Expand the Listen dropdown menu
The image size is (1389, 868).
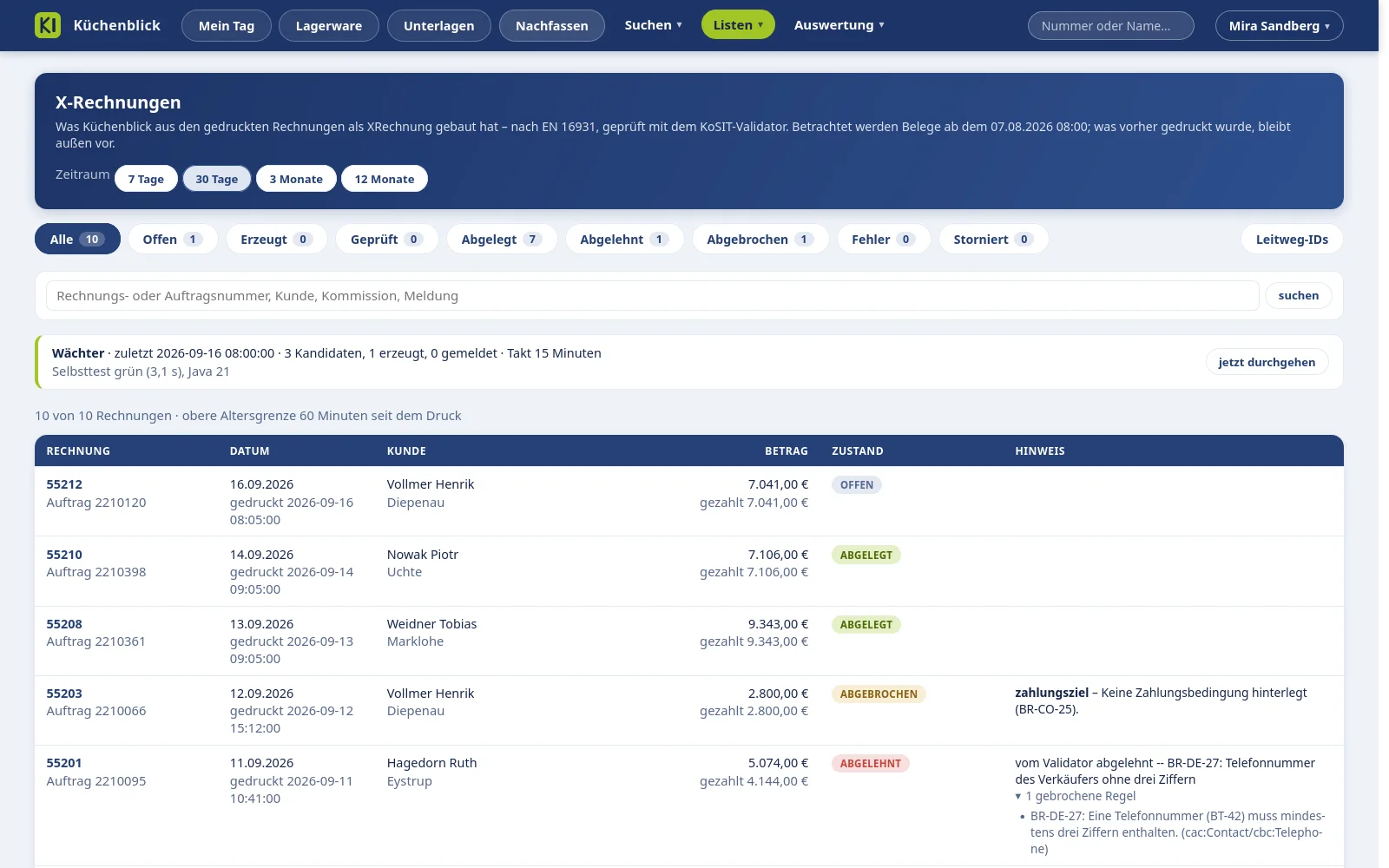[x=738, y=25]
